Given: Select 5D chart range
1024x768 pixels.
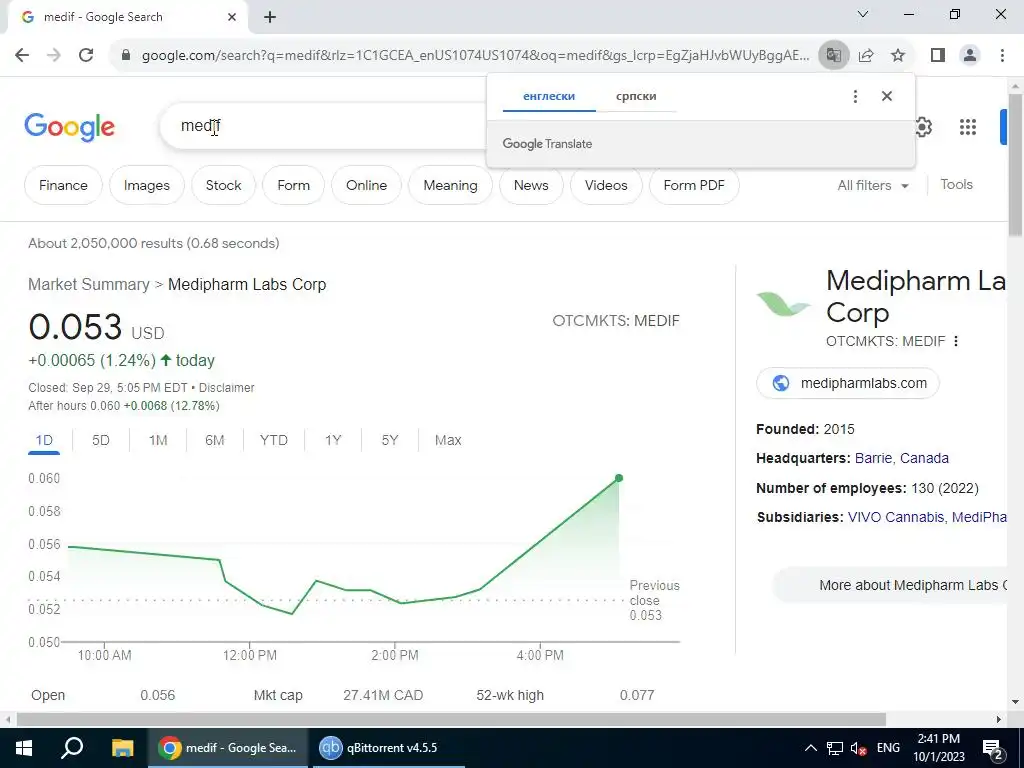Looking at the screenshot, I should coord(101,440).
